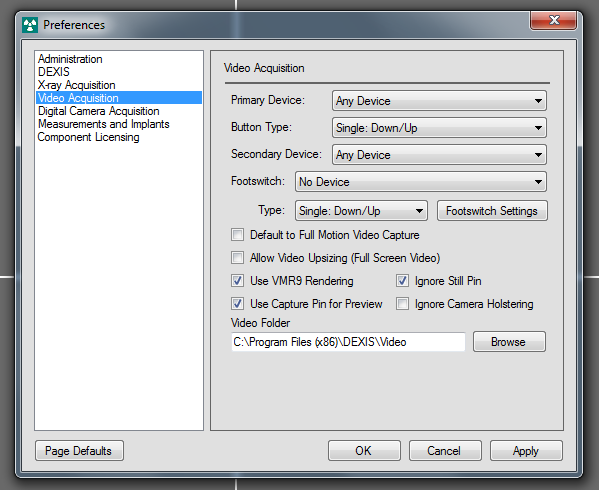Screen dimensions: 599x490
Task: Expand the Footswitch device dropdown
Action: pos(421,182)
